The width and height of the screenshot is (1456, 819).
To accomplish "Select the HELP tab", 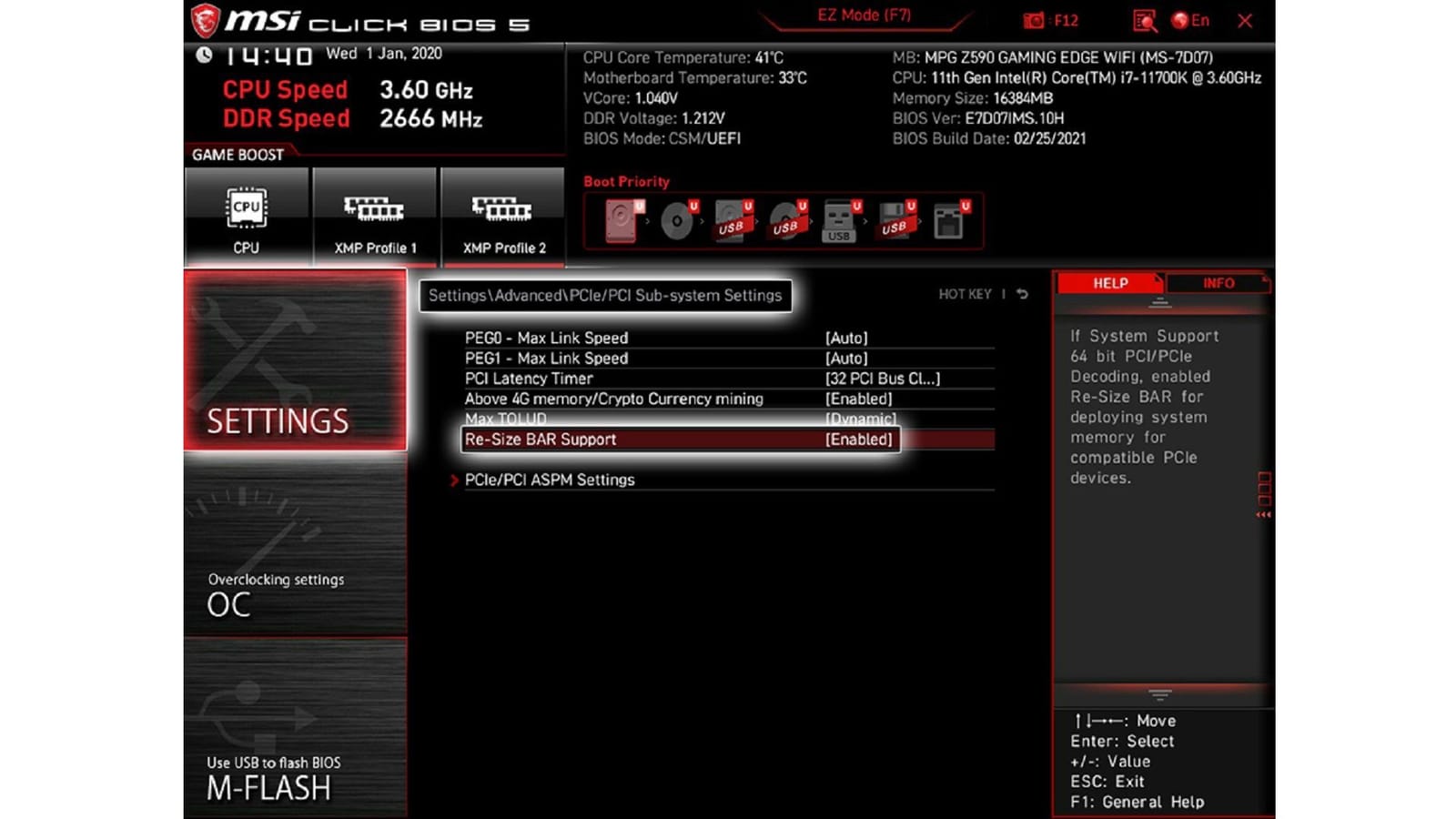I will 1109,283.
